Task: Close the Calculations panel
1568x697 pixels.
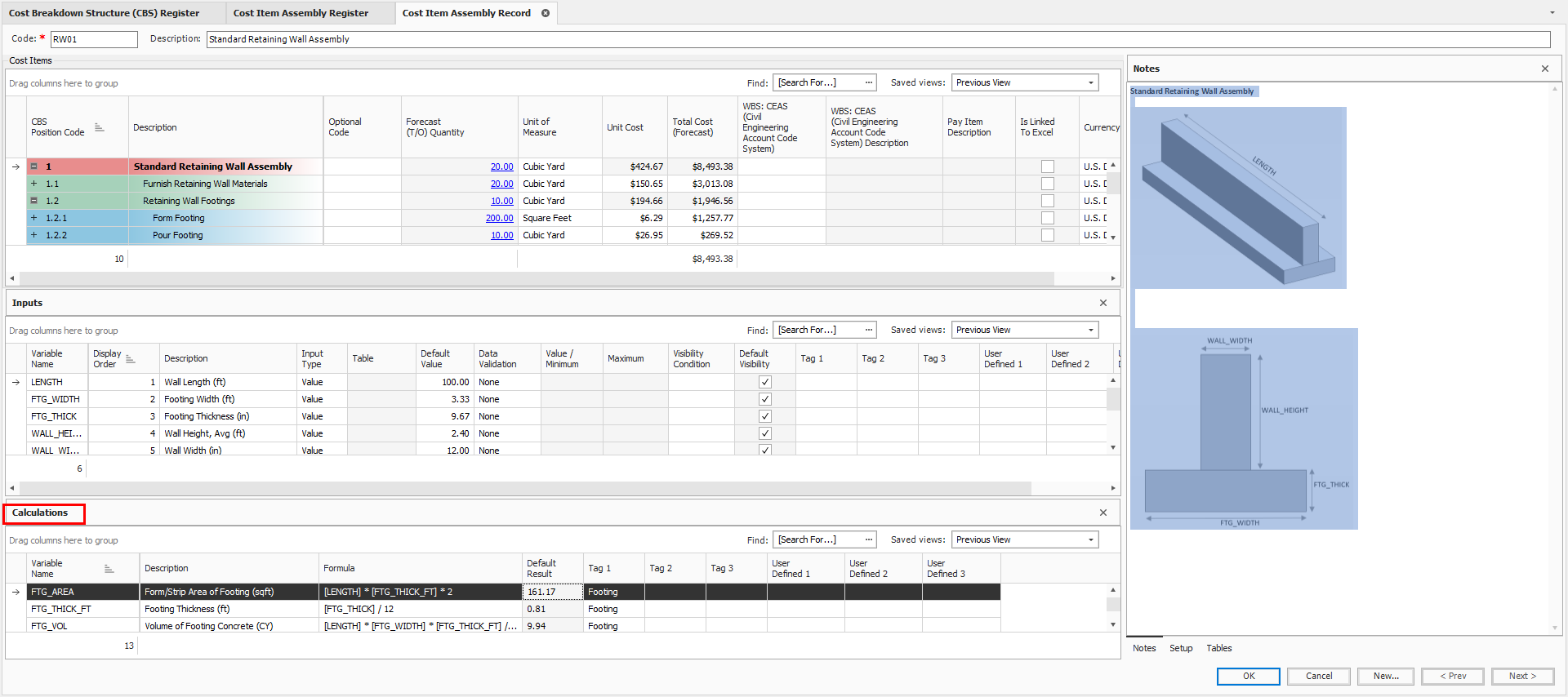Action: pyautogui.click(x=1102, y=513)
